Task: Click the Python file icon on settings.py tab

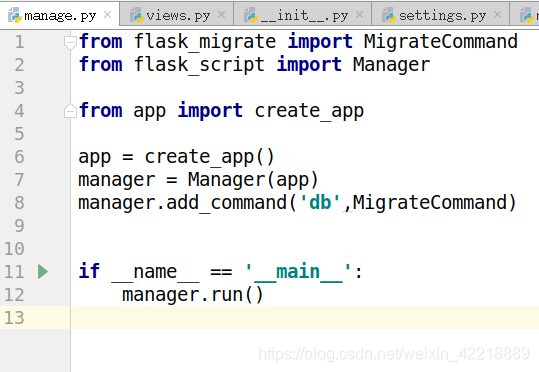Action: pos(389,15)
